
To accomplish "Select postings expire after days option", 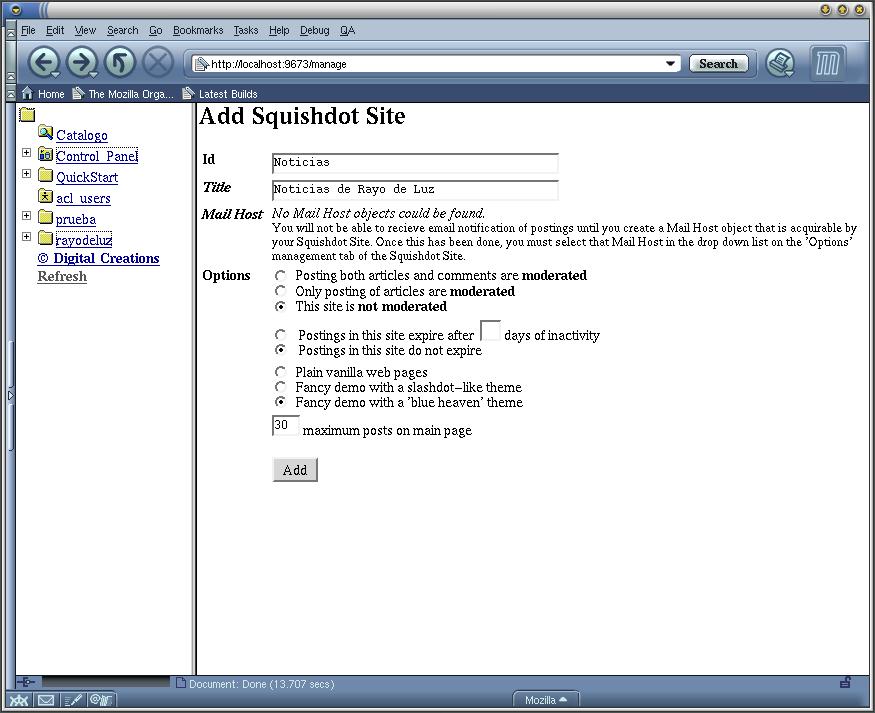I will [x=281, y=335].
